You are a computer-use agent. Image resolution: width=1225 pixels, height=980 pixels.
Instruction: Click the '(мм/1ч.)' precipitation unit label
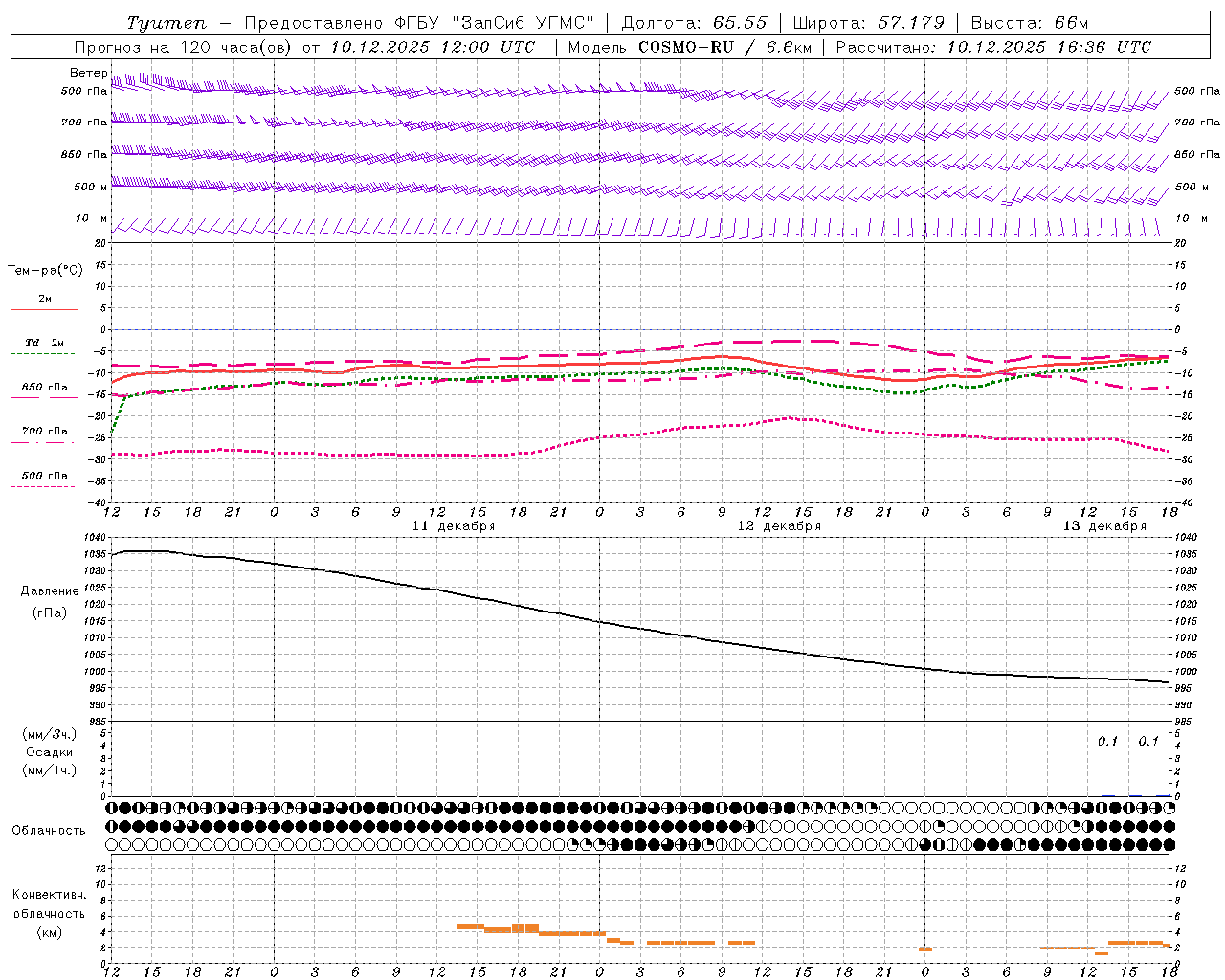tap(50, 770)
